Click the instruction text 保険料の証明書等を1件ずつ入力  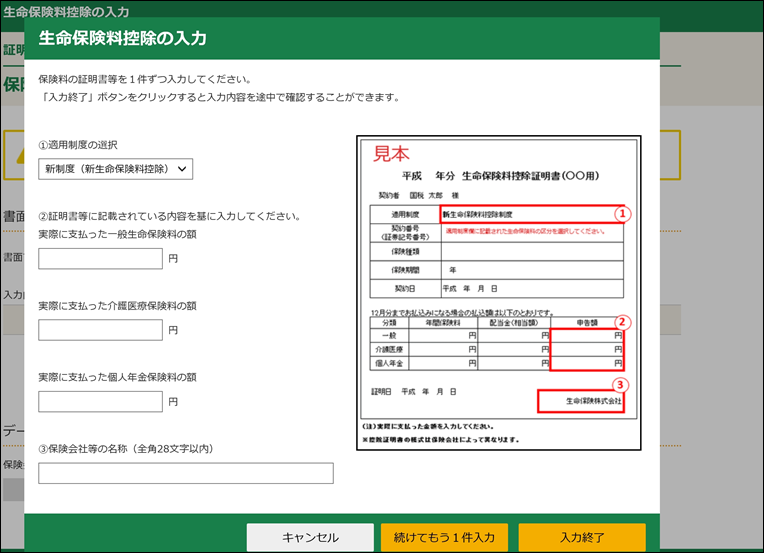click(145, 79)
